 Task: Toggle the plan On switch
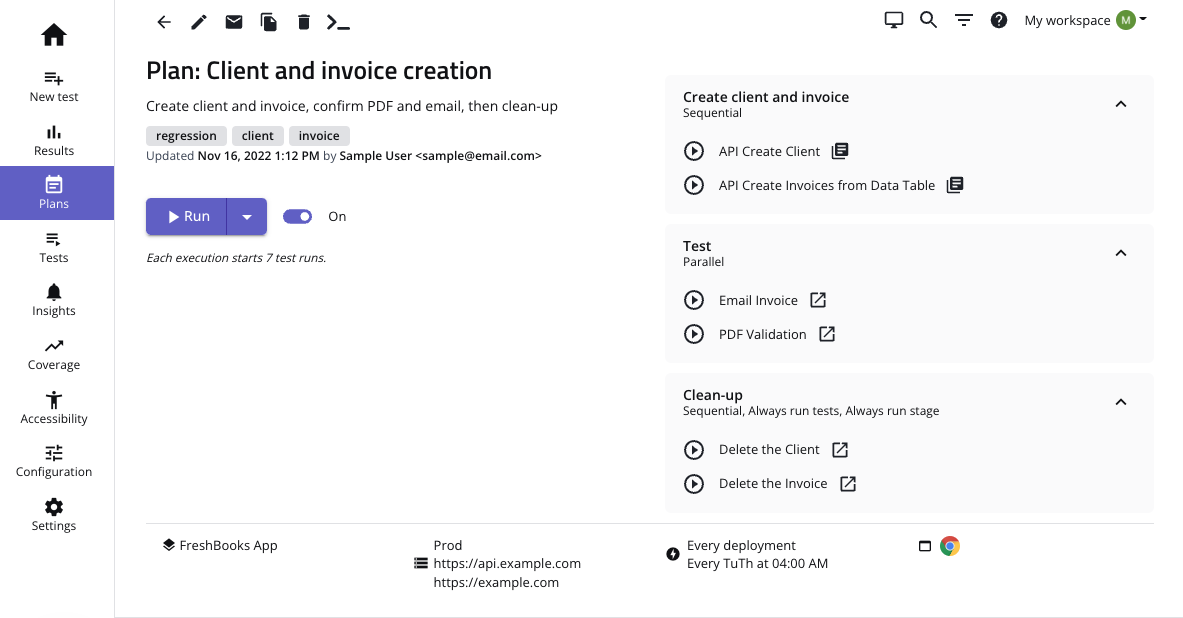click(297, 217)
